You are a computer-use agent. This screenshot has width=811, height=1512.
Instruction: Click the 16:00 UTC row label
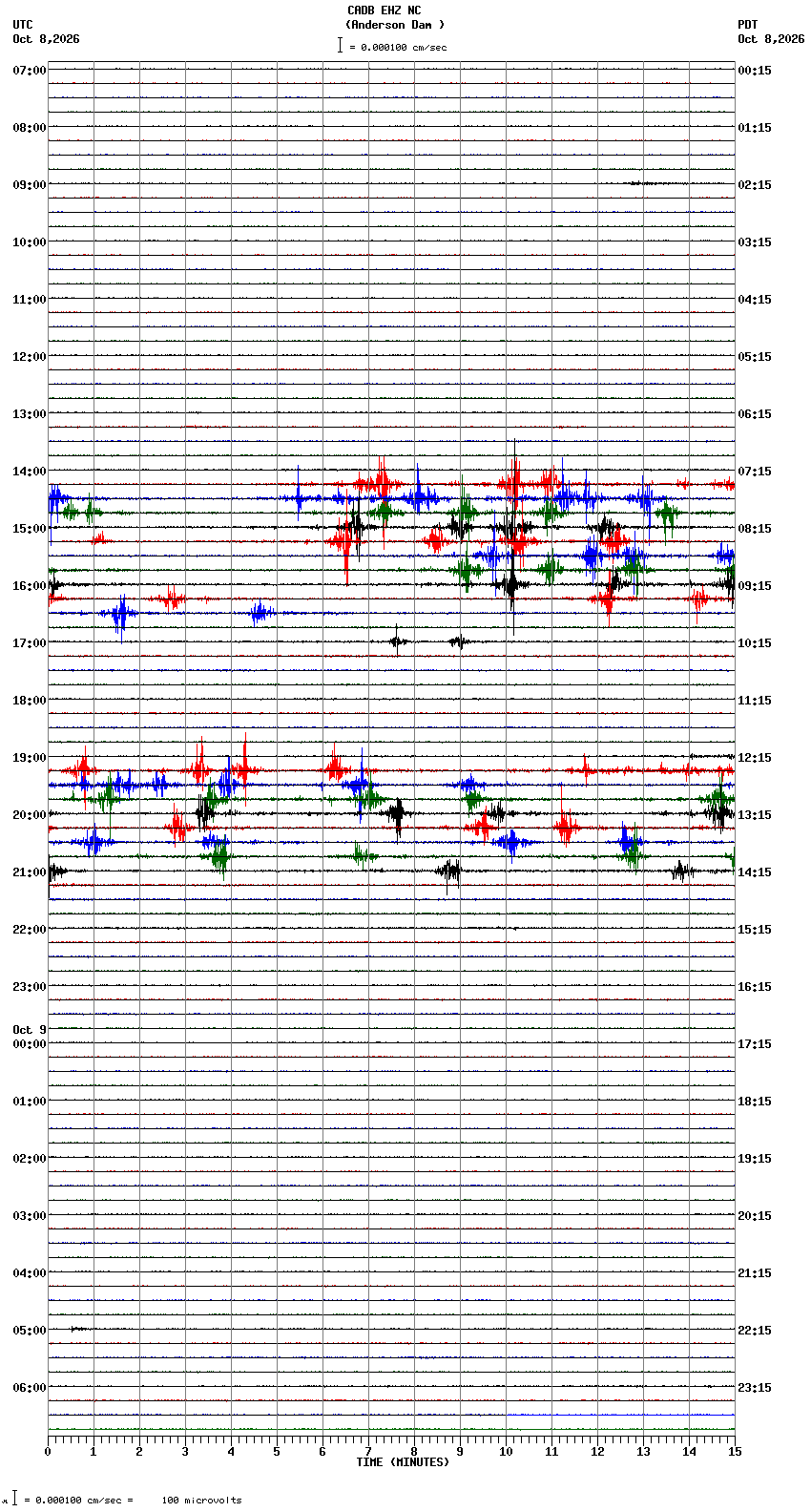coord(30,586)
